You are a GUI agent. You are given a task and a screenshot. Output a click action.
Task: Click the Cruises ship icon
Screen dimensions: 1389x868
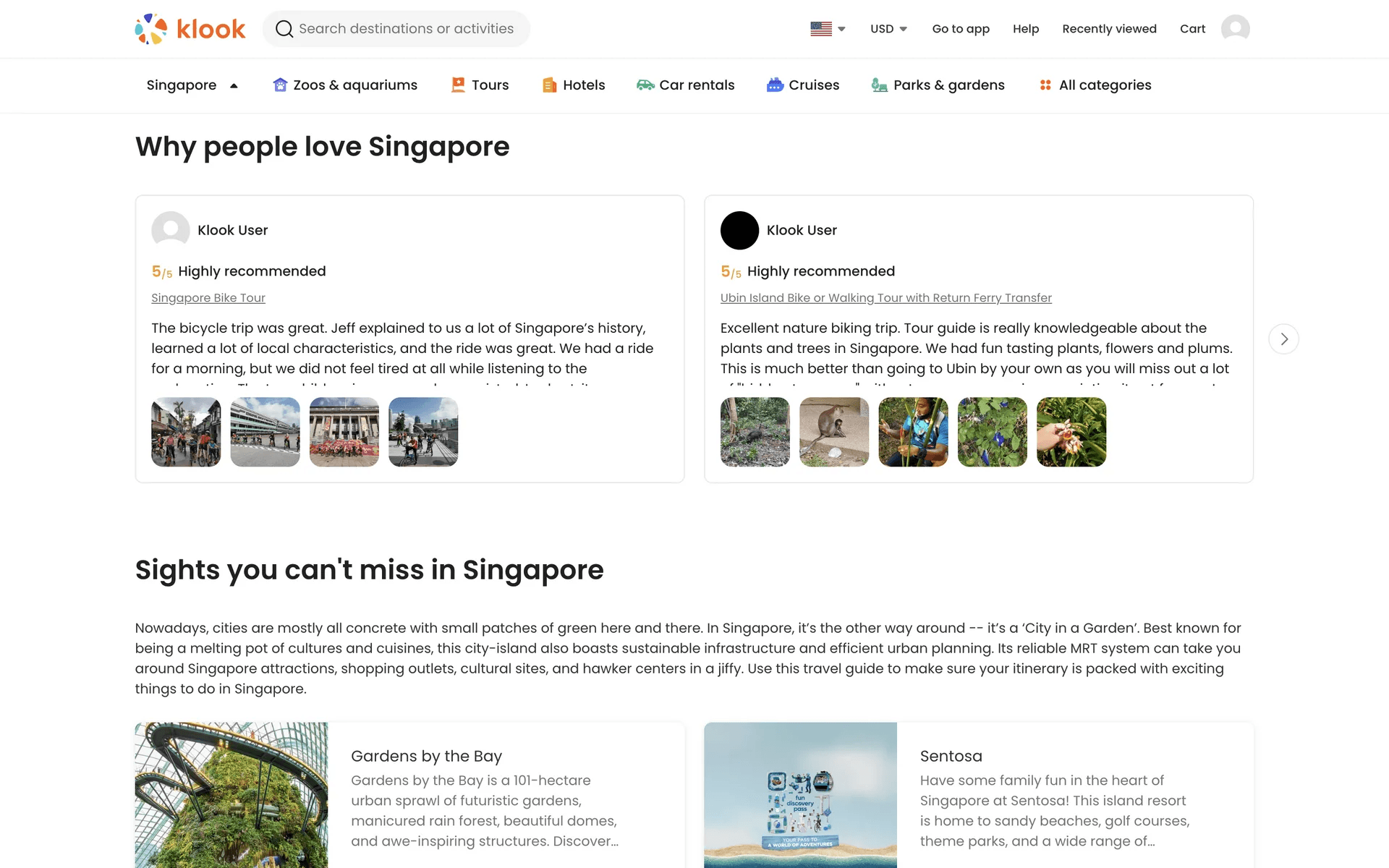[x=775, y=85]
